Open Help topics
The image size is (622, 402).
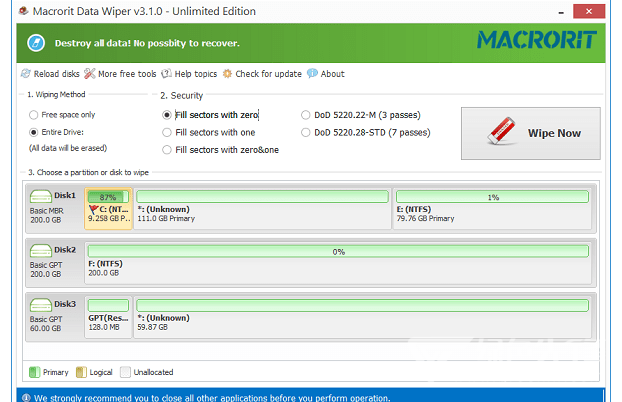point(189,74)
